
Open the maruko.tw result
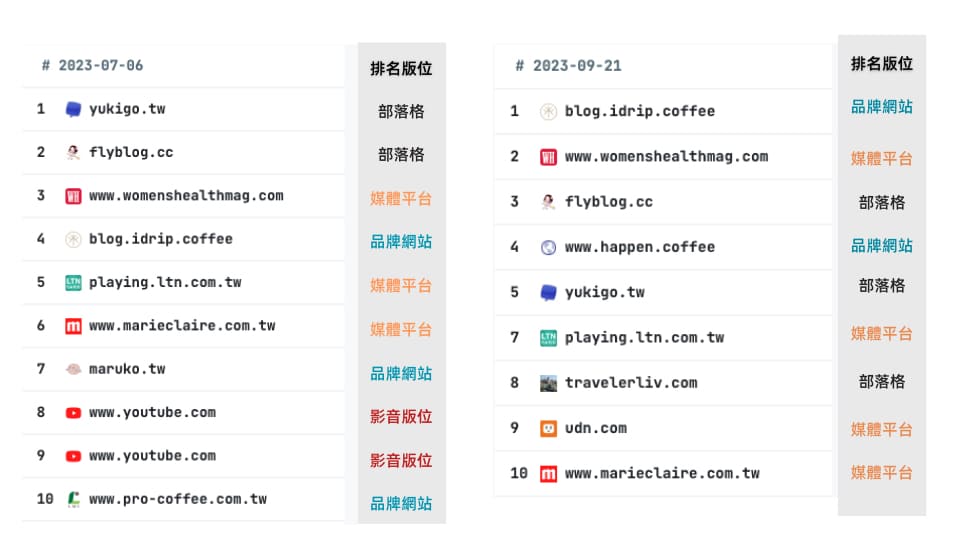point(126,369)
